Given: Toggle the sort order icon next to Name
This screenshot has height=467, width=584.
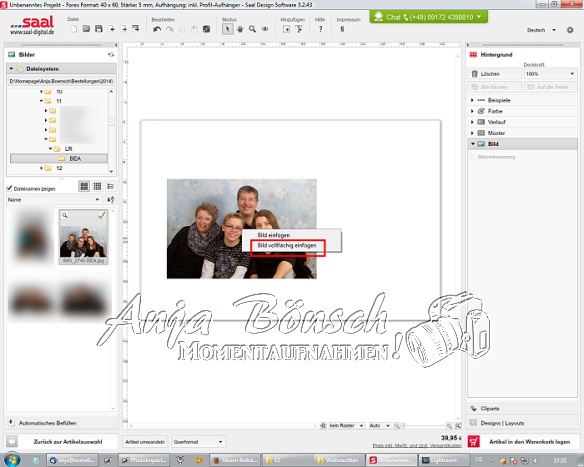Looking at the screenshot, I should 111,200.
